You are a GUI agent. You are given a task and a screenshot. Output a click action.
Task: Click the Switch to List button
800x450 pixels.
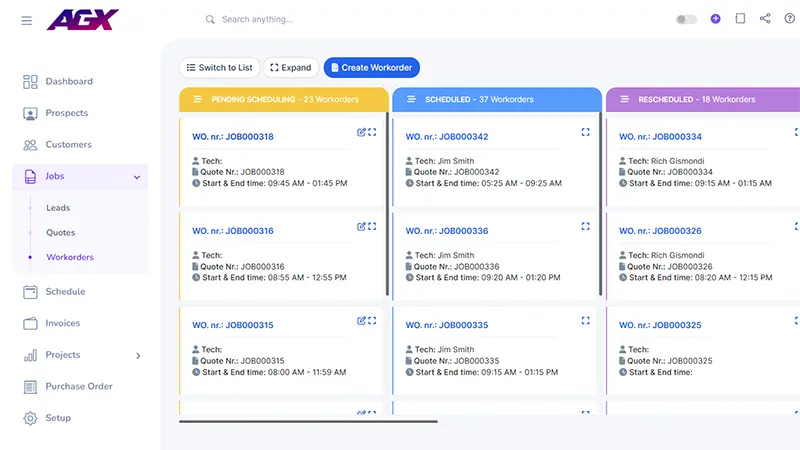tap(219, 68)
